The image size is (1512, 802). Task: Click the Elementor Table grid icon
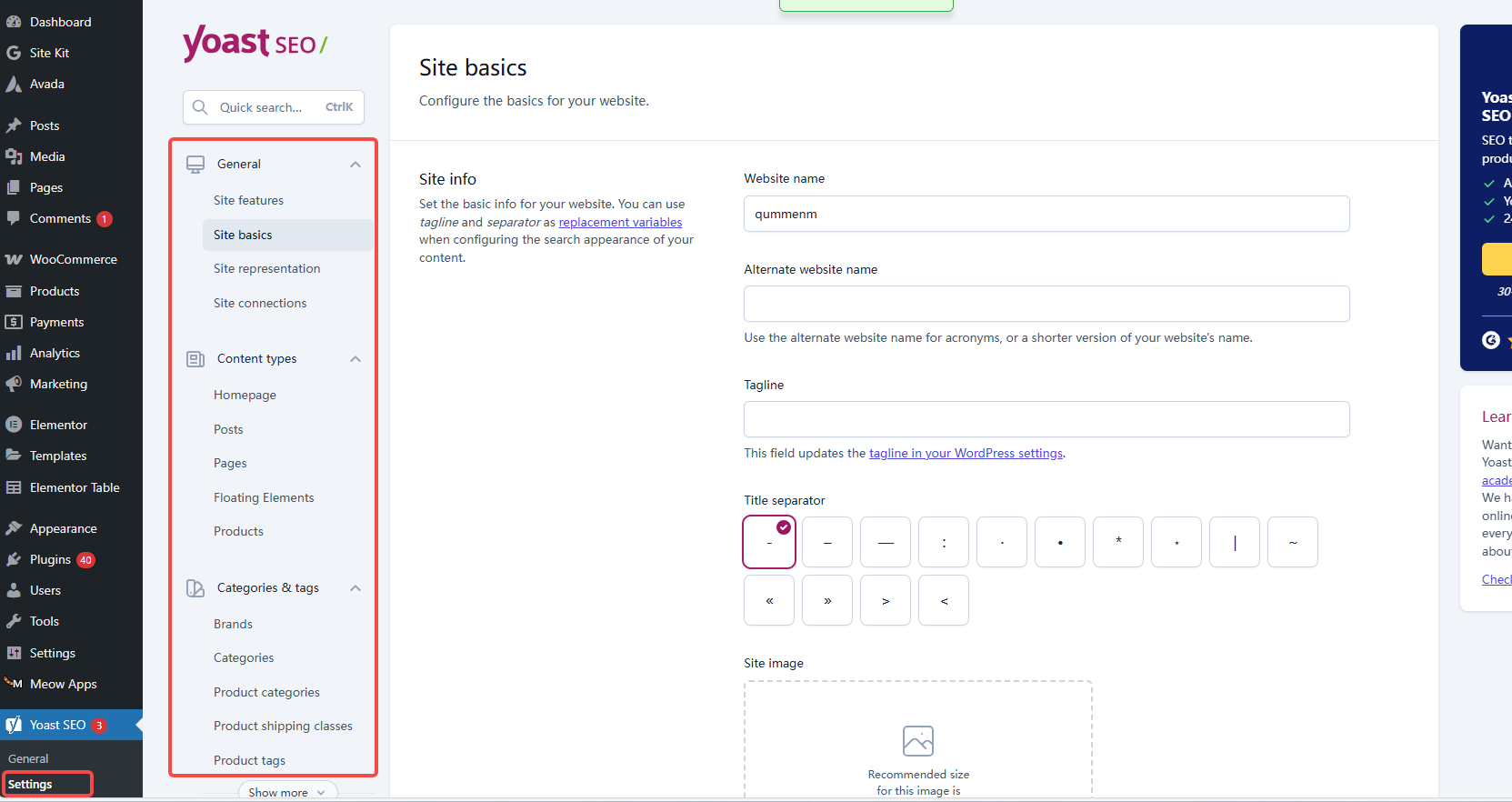point(14,487)
